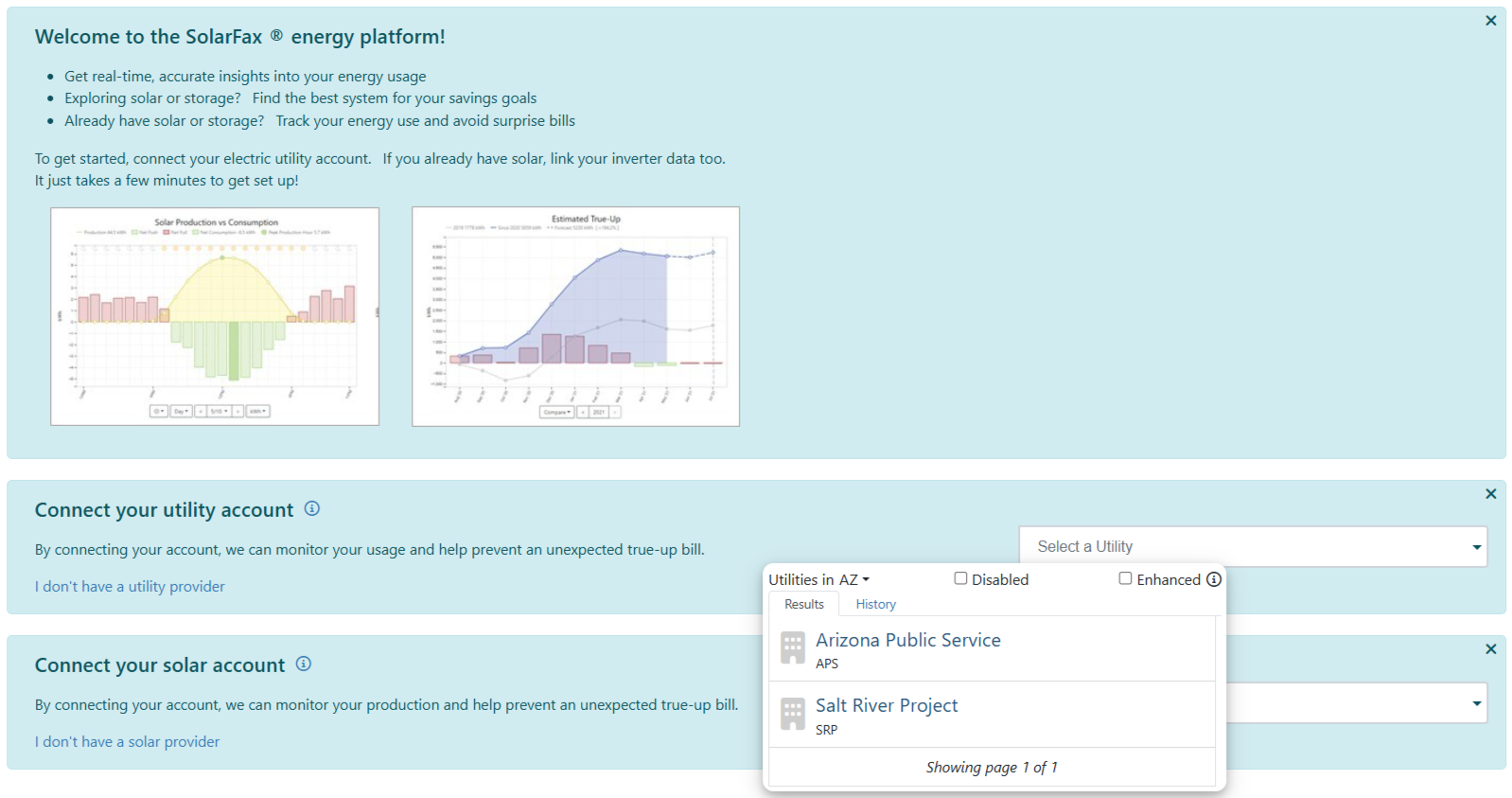Image resolution: width=1512 pixels, height=798 pixels.
Task: Open the Utilities in AZ state dropdown
Action: click(x=818, y=579)
